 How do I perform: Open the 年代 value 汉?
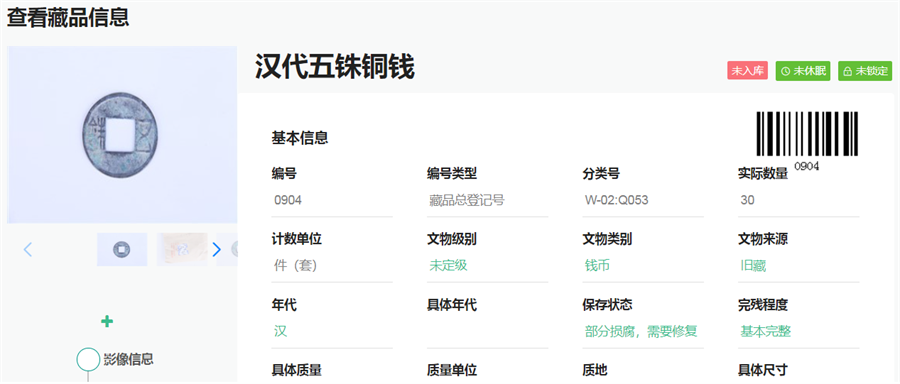click(280, 331)
